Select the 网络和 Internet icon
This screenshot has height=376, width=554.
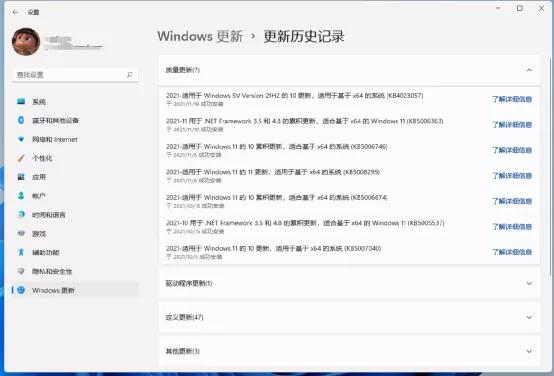[x=21, y=139]
